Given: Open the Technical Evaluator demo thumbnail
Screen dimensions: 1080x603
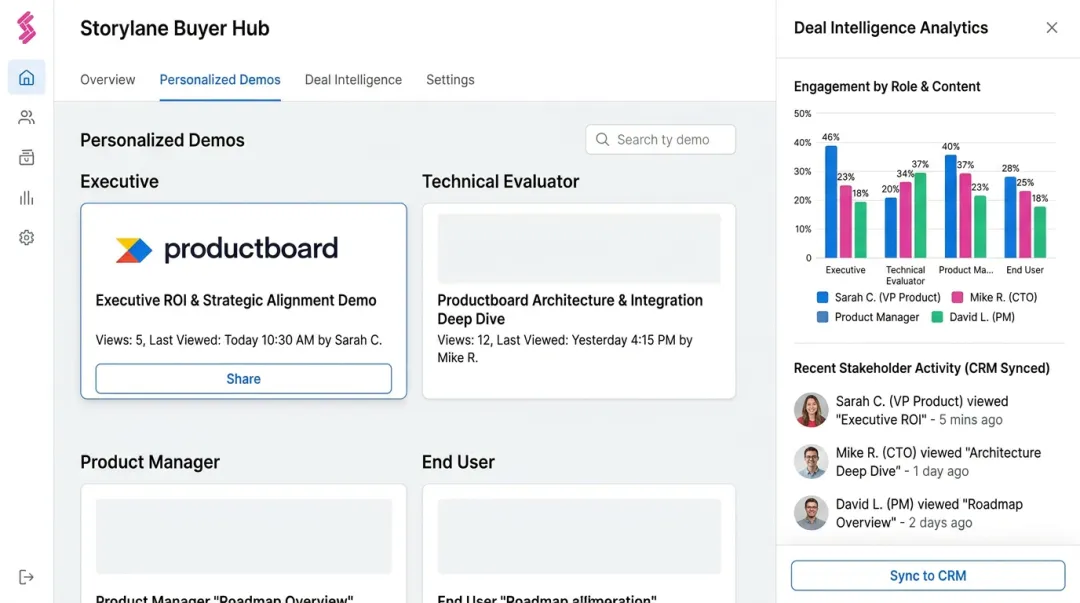Looking at the screenshot, I should pyautogui.click(x=579, y=249).
